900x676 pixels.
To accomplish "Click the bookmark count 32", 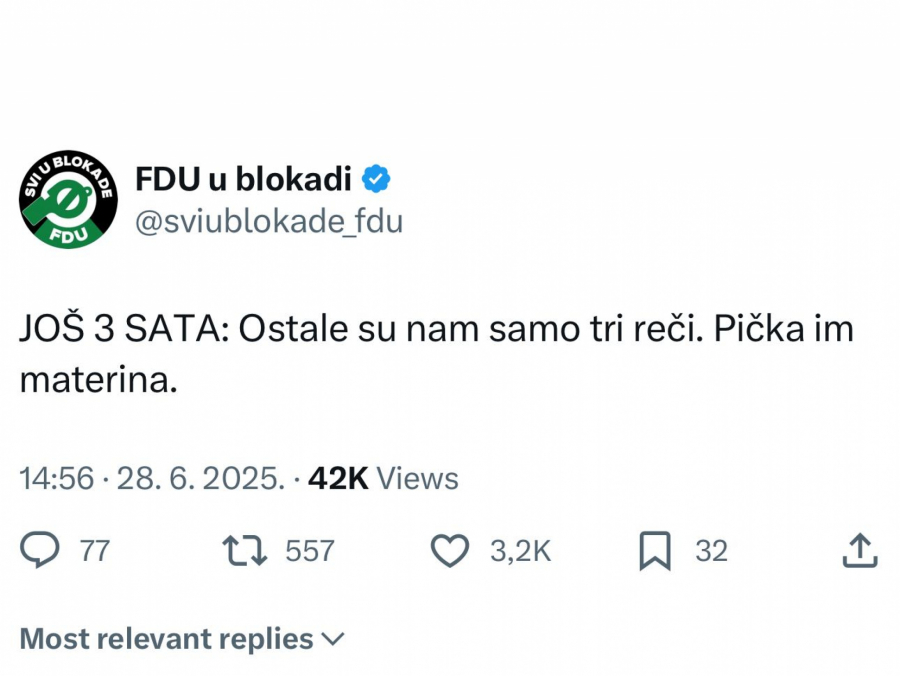I will point(710,549).
